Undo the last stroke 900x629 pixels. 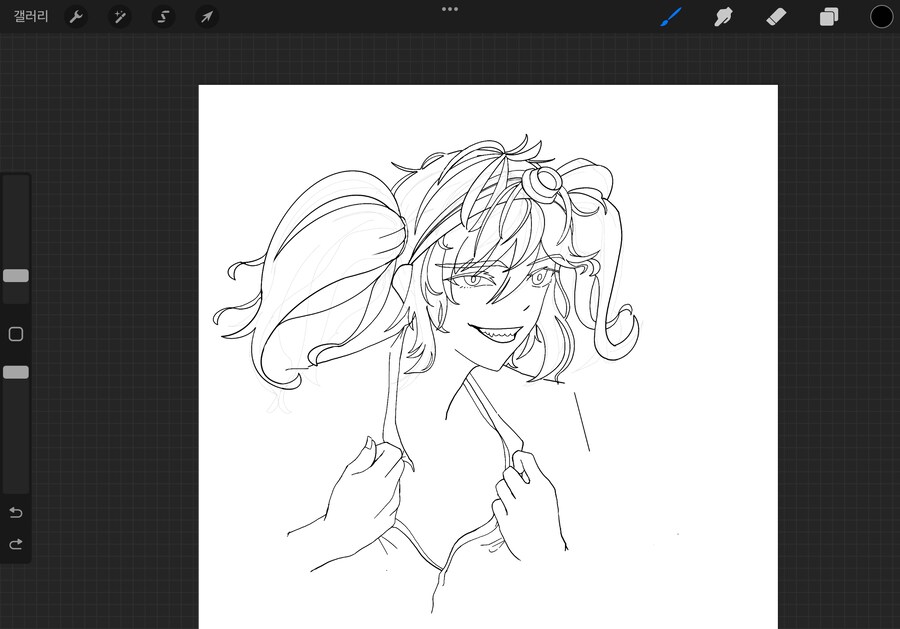(x=16, y=512)
